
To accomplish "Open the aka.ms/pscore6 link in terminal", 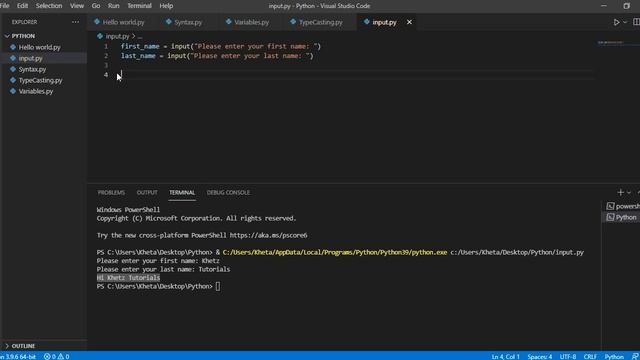I will [268, 236].
